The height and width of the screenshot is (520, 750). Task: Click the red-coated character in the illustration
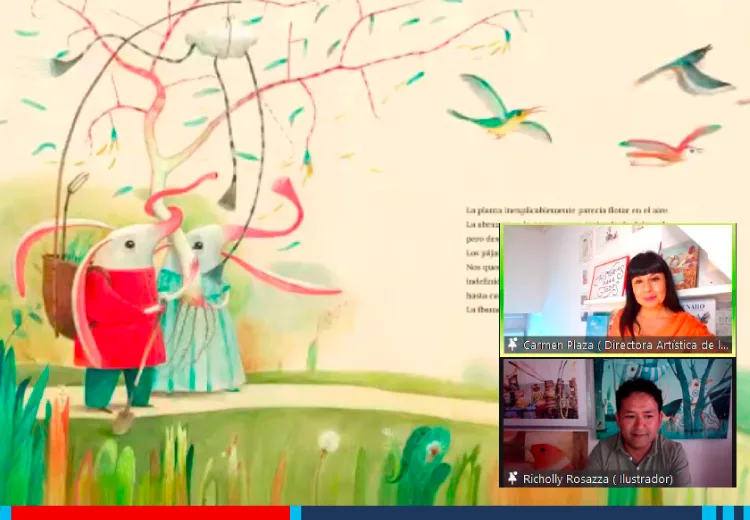[120, 316]
